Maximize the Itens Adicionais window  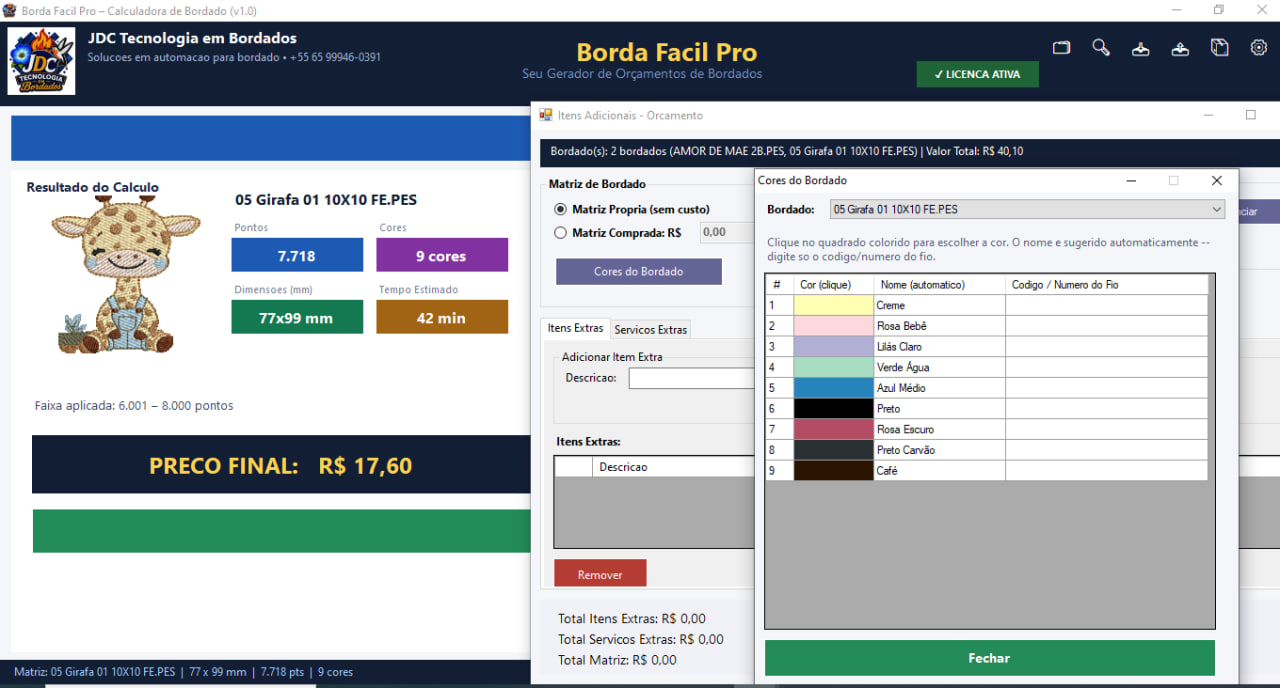(x=1250, y=115)
